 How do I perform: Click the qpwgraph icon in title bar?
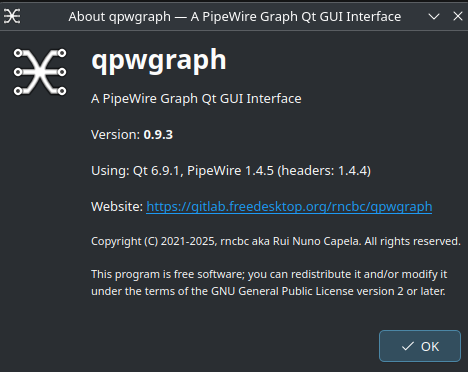pyautogui.click(x=12, y=16)
